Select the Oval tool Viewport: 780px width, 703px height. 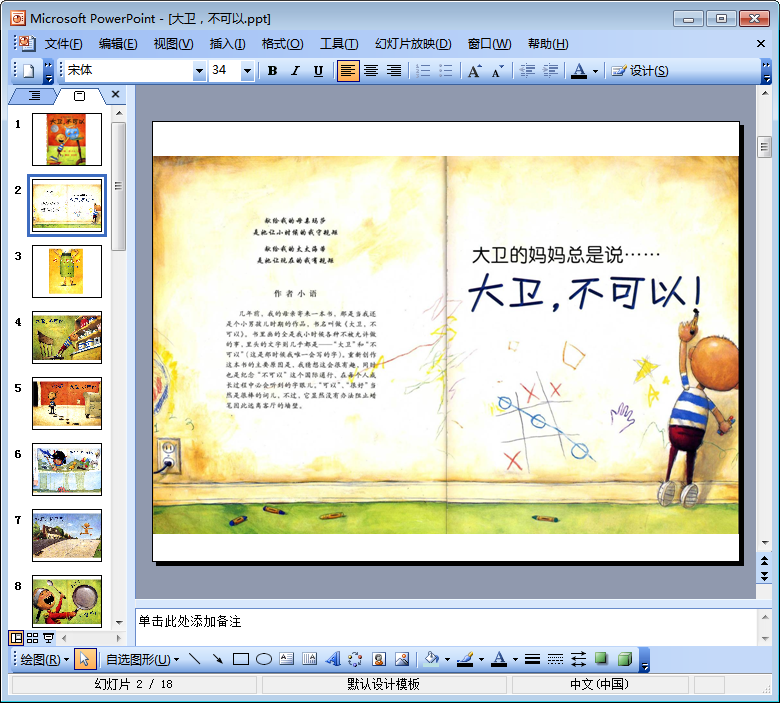coord(264,660)
